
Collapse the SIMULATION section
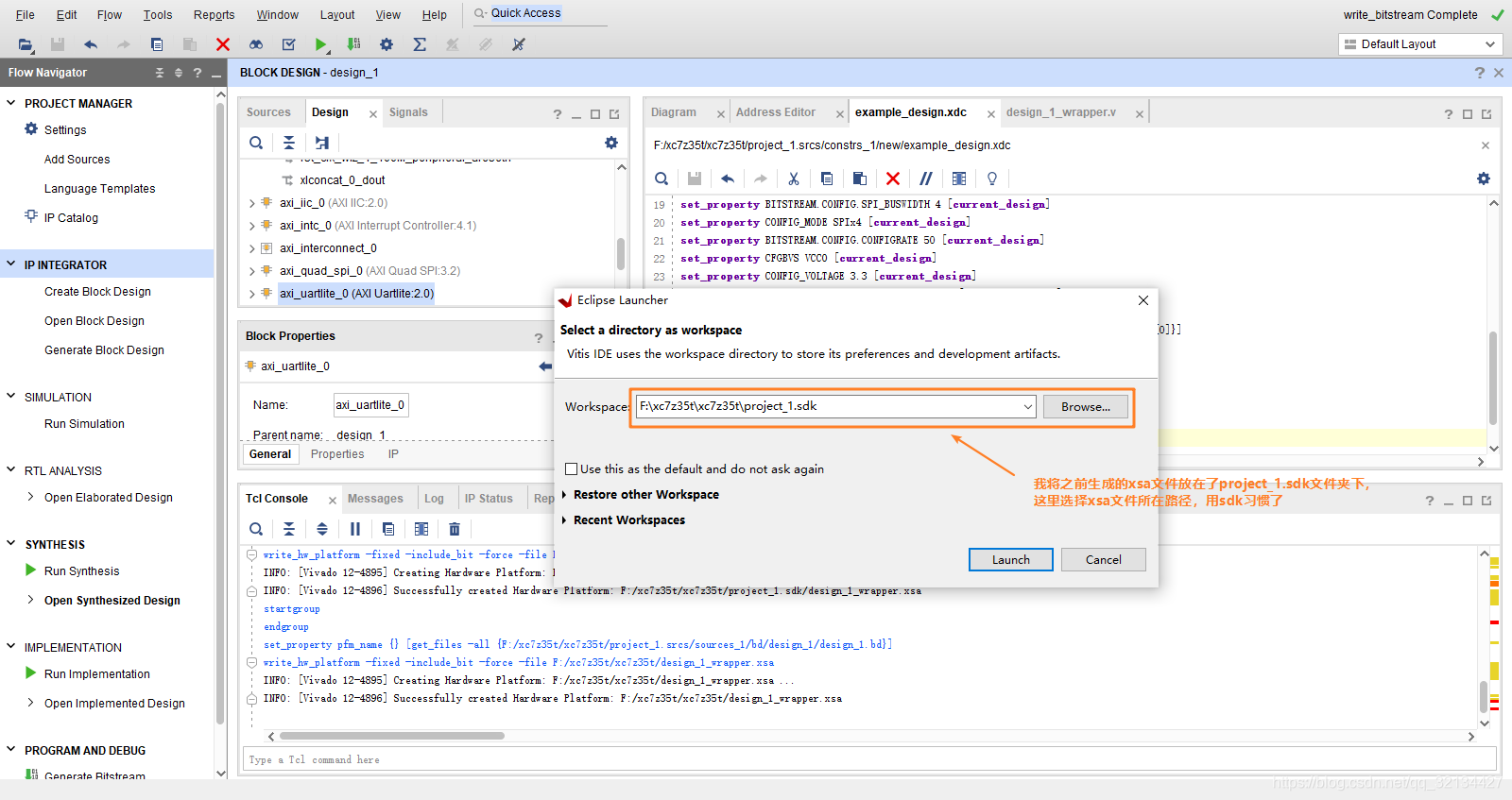11,397
